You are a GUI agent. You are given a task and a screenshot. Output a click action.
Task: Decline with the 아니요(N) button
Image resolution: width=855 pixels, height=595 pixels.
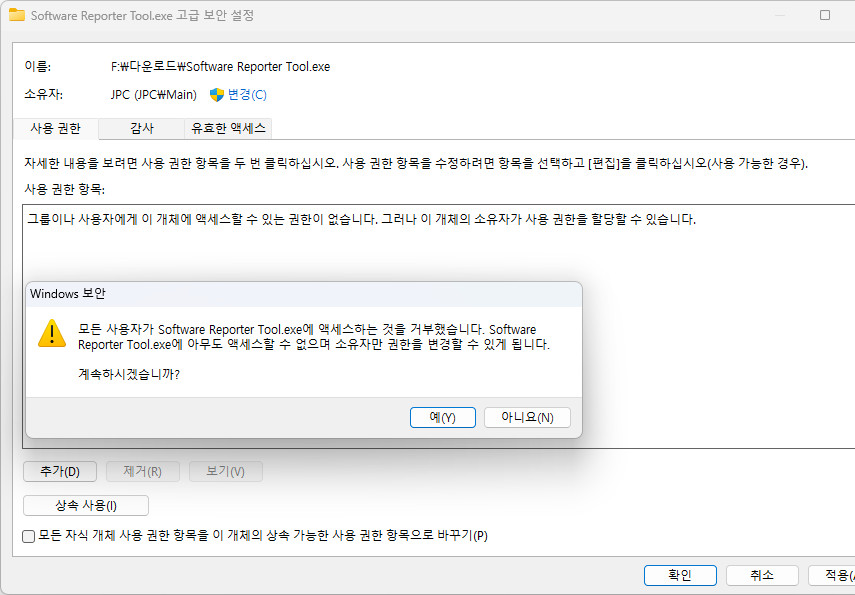[527, 417]
